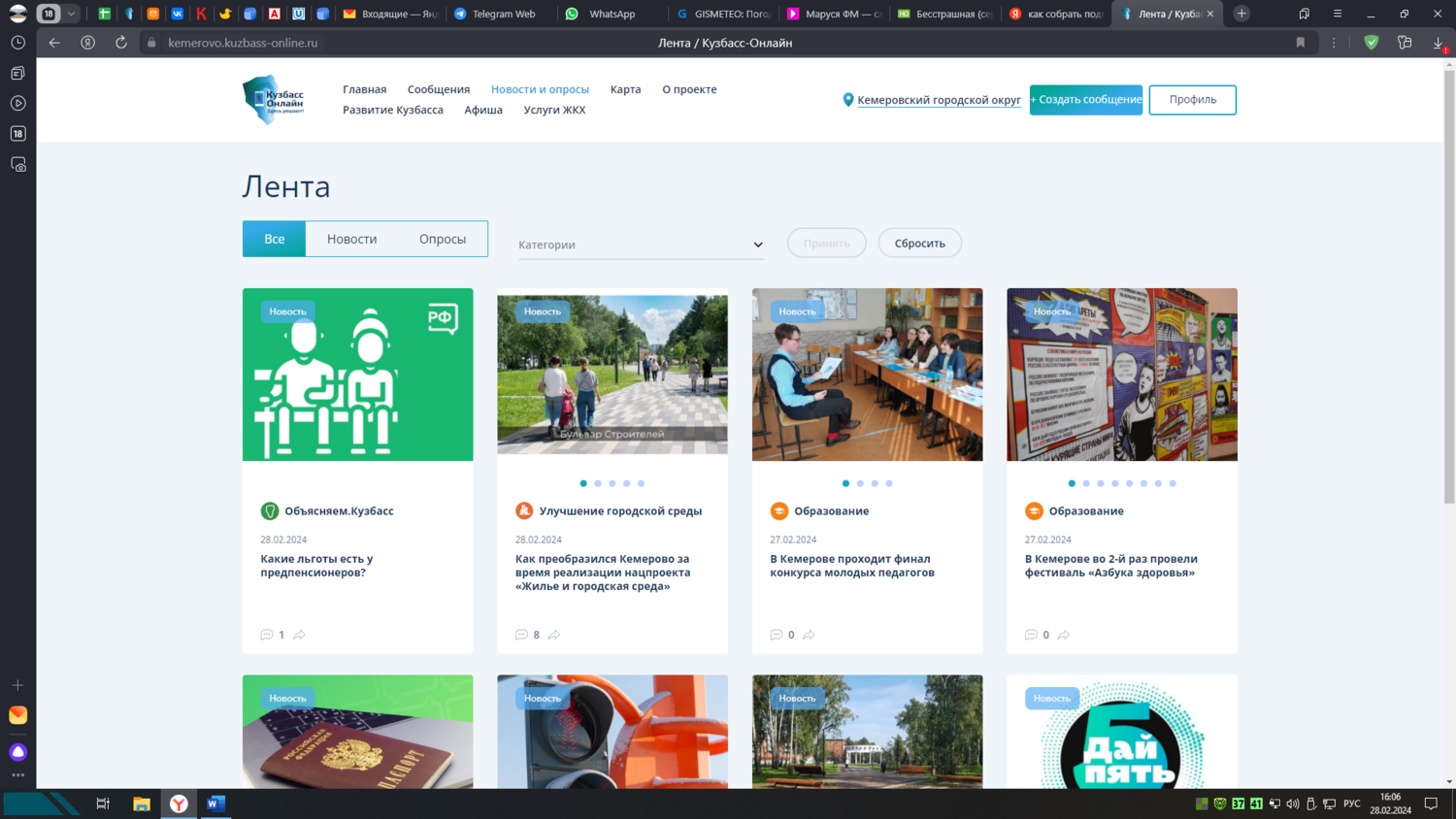The height and width of the screenshot is (819, 1456).
Task: Select the last slide dot on Азбука здоровья card
Action: (x=1173, y=483)
